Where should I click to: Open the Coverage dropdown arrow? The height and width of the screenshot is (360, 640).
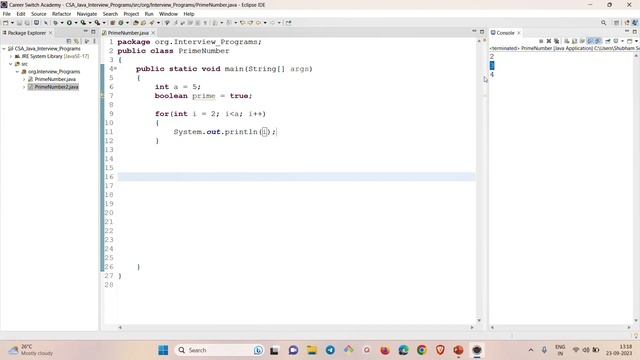(90, 23)
